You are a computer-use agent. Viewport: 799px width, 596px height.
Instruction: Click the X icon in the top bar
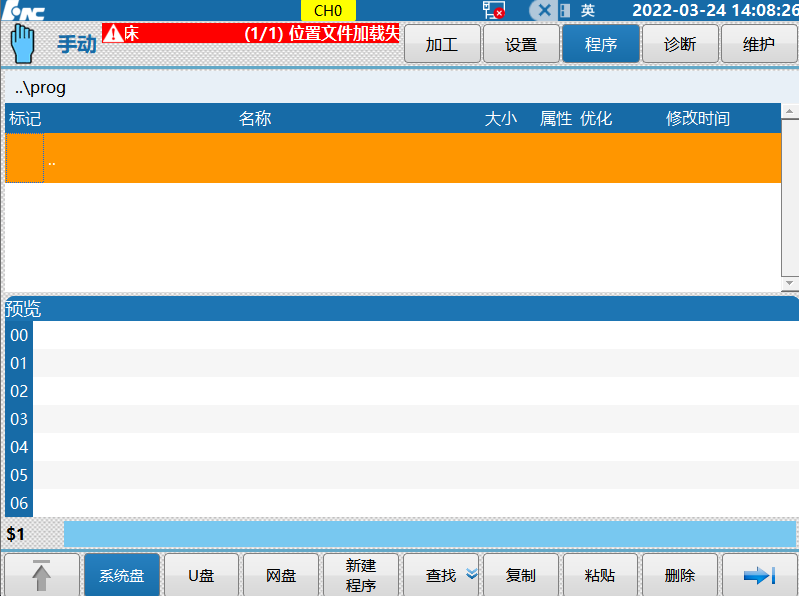[x=545, y=10]
